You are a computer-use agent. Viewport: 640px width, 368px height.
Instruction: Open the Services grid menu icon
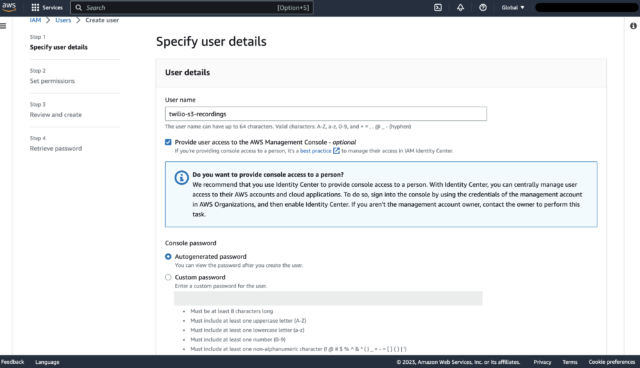pos(36,7)
